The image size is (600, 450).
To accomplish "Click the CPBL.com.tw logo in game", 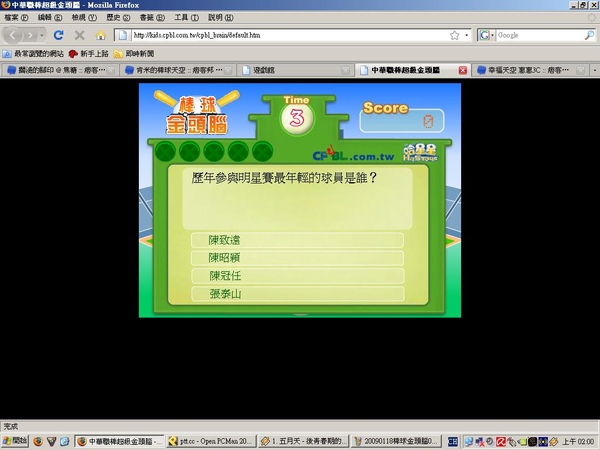I will pos(353,154).
